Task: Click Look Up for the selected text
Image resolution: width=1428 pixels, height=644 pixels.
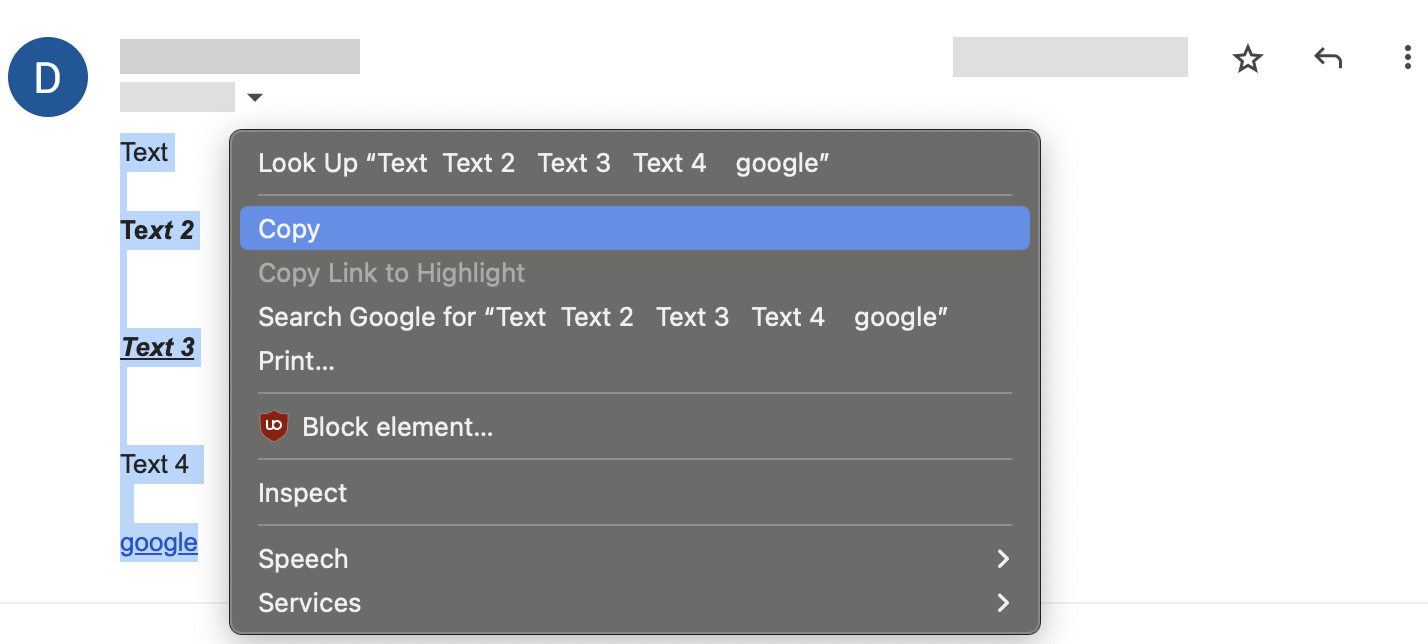Action: point(342,162)
